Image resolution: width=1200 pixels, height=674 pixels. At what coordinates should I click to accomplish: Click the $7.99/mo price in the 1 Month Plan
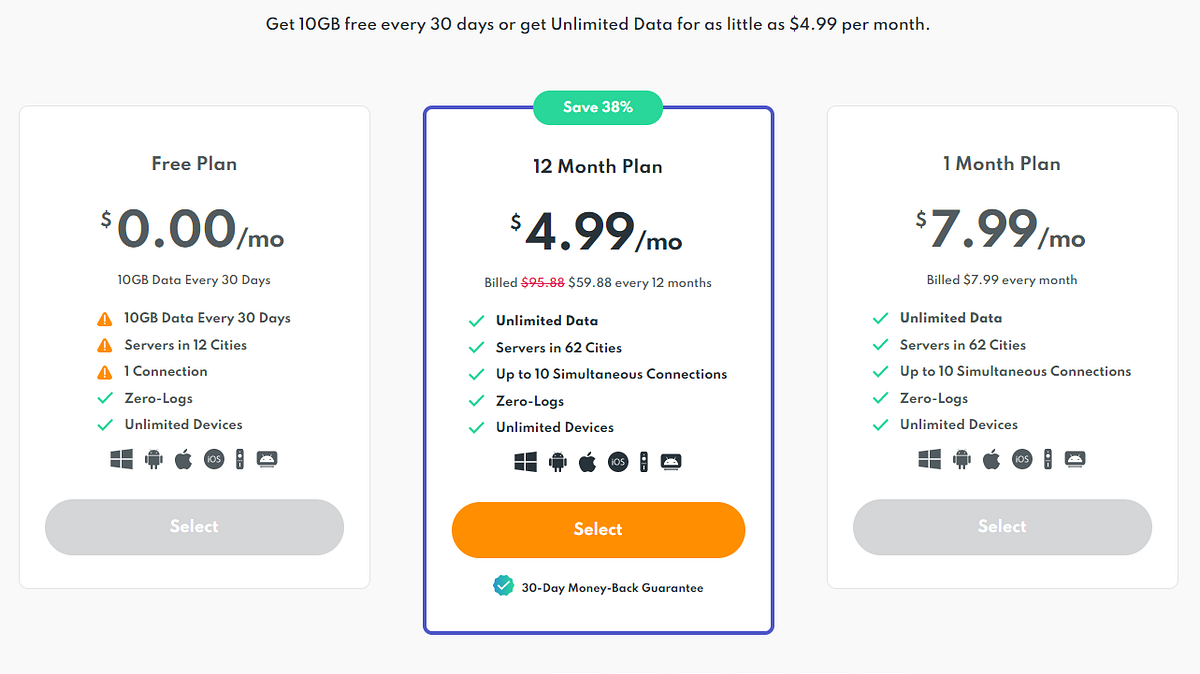click(1002, 230)
